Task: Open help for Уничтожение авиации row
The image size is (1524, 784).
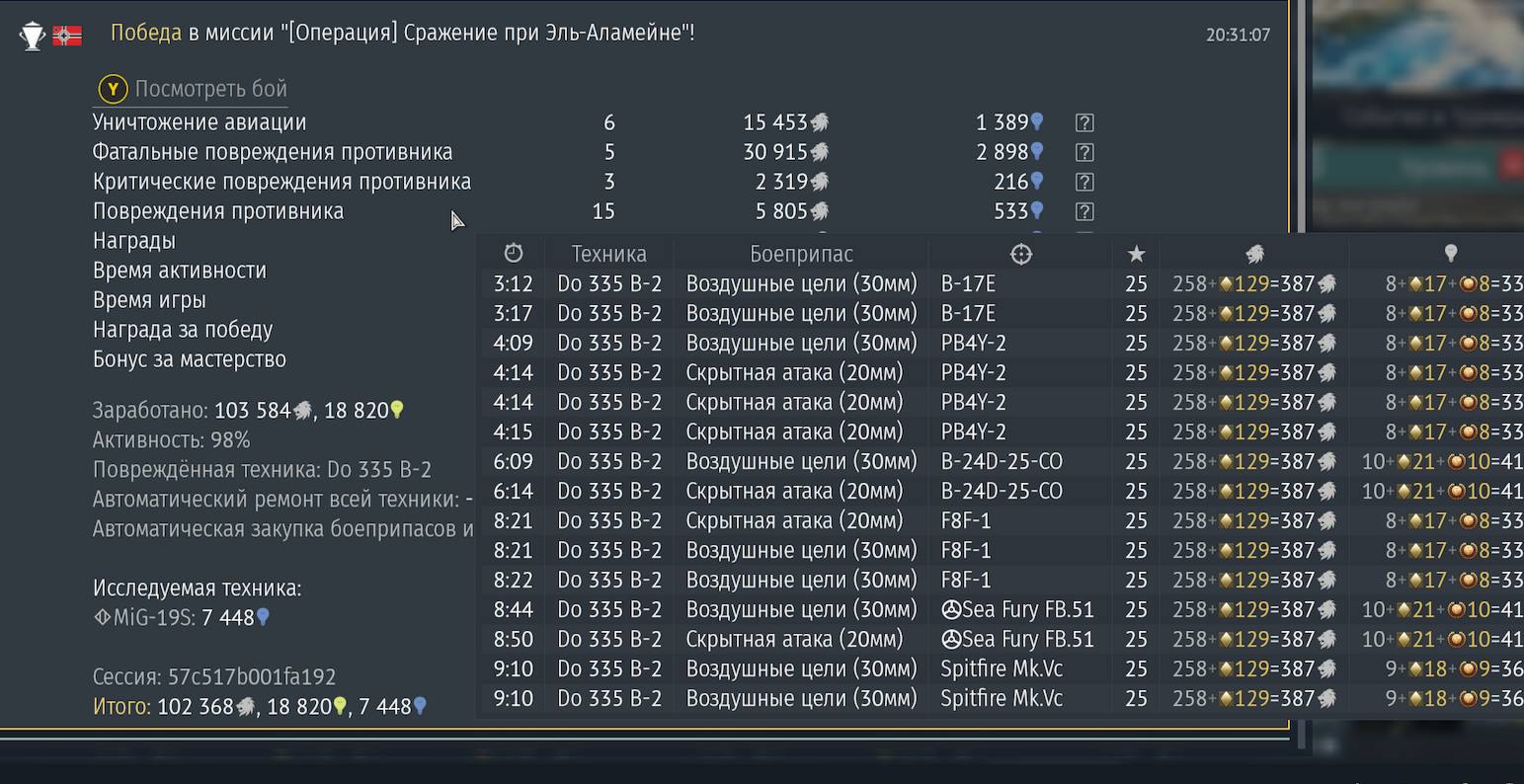Action: click(x=1084, y=122)
